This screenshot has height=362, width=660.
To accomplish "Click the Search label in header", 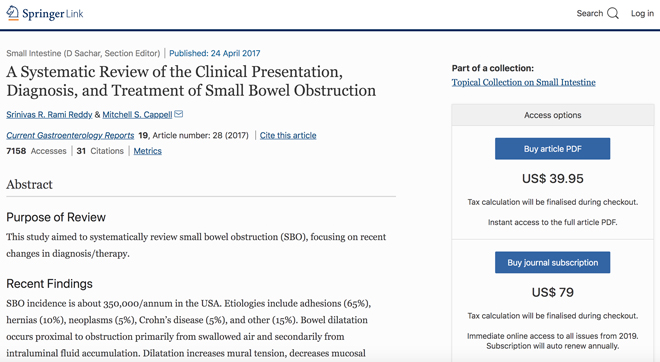I will pos(590,13).
